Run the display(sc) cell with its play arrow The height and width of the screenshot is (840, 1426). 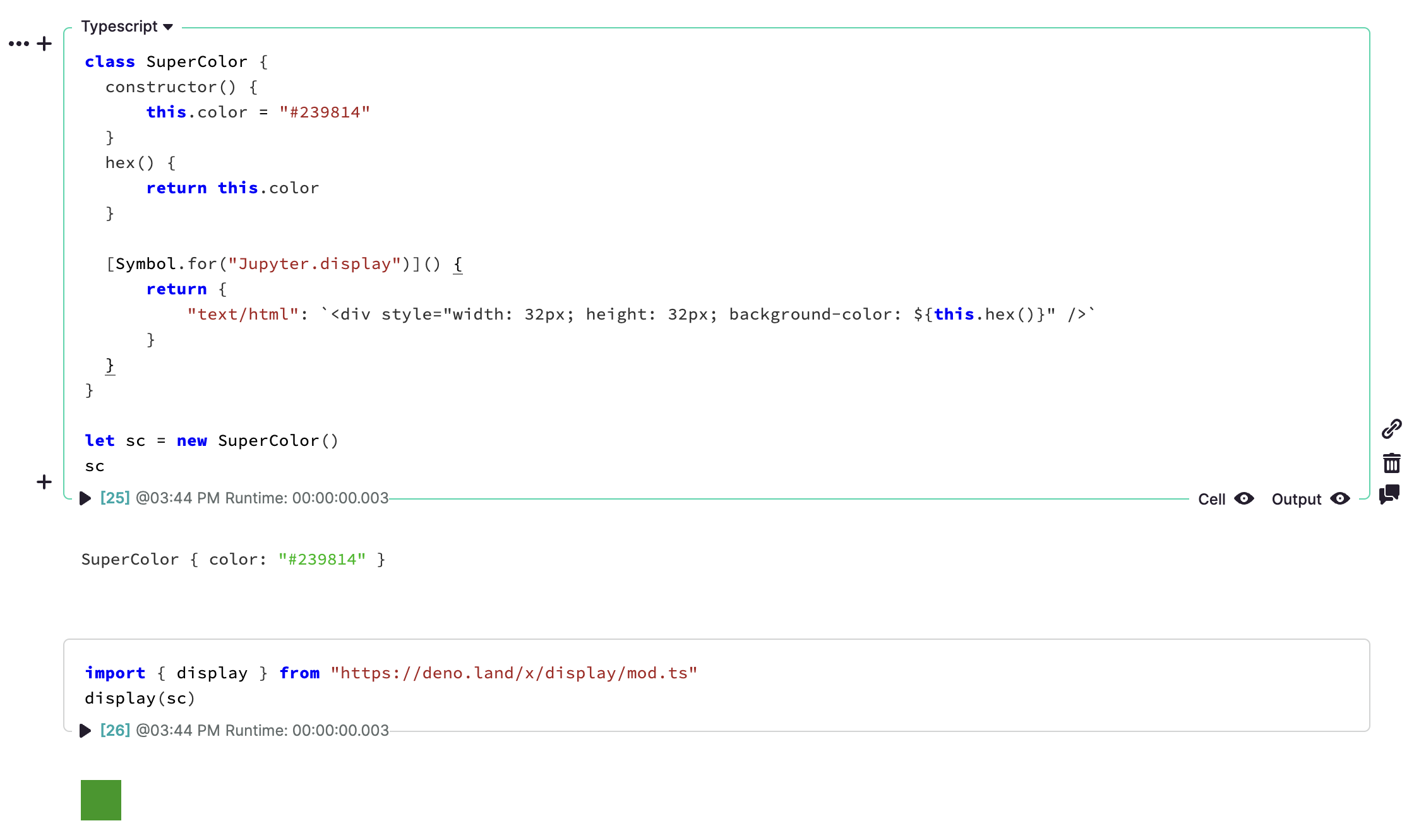point(85,731)
